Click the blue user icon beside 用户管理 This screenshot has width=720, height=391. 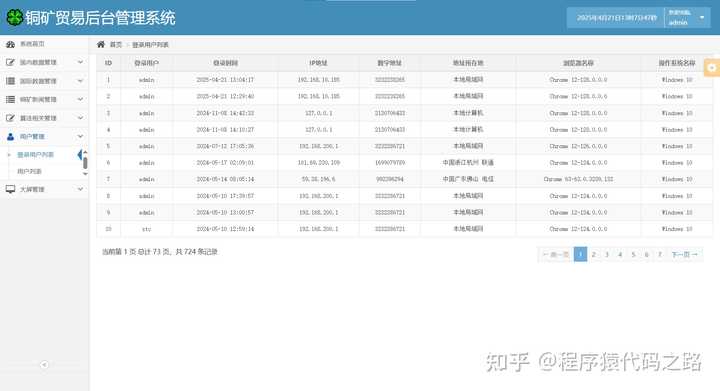(x=10, y=136)
